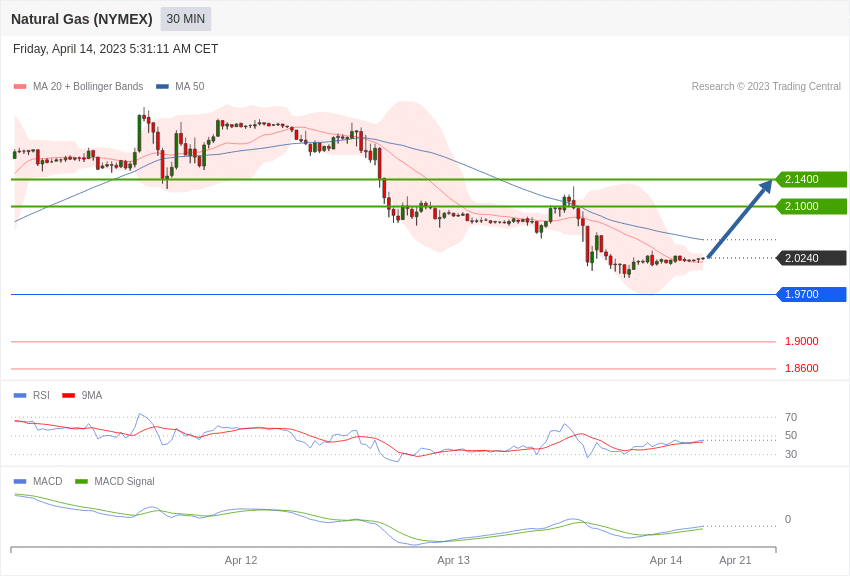Click the RSI 70 level axis label
Viewport: 850px width, 576px height.
pyautogui.click(x=791, y=417)
